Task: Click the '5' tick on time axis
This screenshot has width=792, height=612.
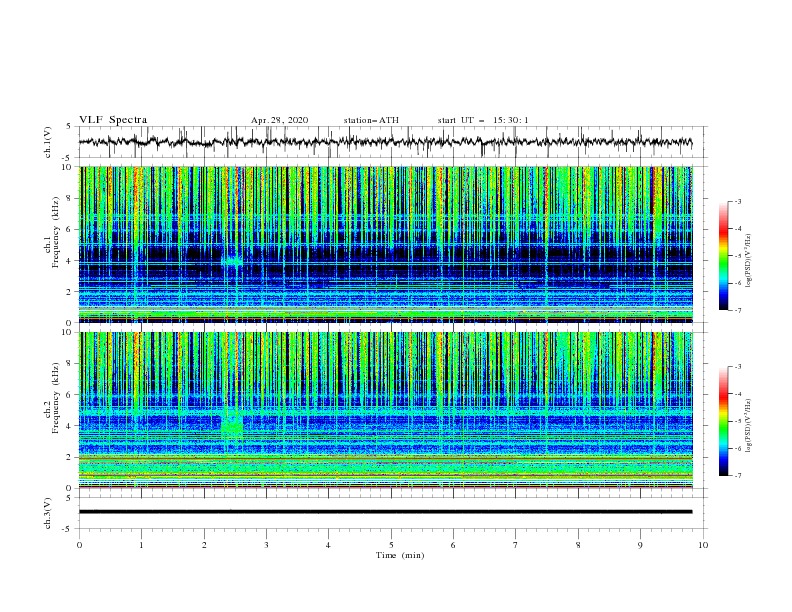Action: [391, 545]
